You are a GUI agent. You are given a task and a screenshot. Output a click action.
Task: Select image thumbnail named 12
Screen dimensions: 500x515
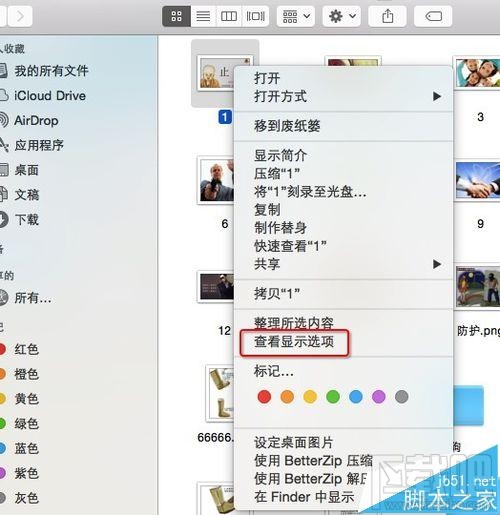coord(216,287)
